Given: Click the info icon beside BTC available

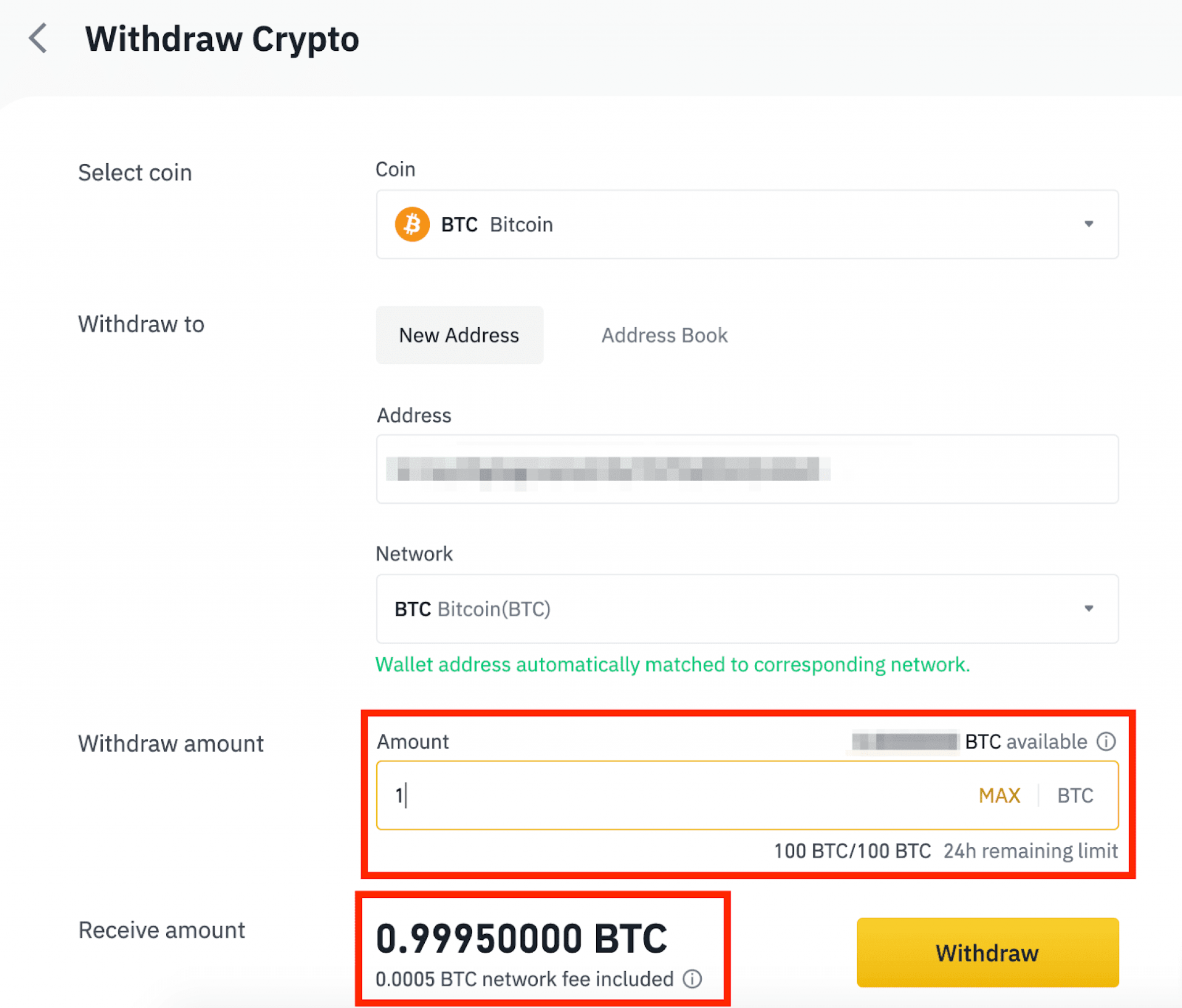Looking at the screenshot, I should [1108, 742].
